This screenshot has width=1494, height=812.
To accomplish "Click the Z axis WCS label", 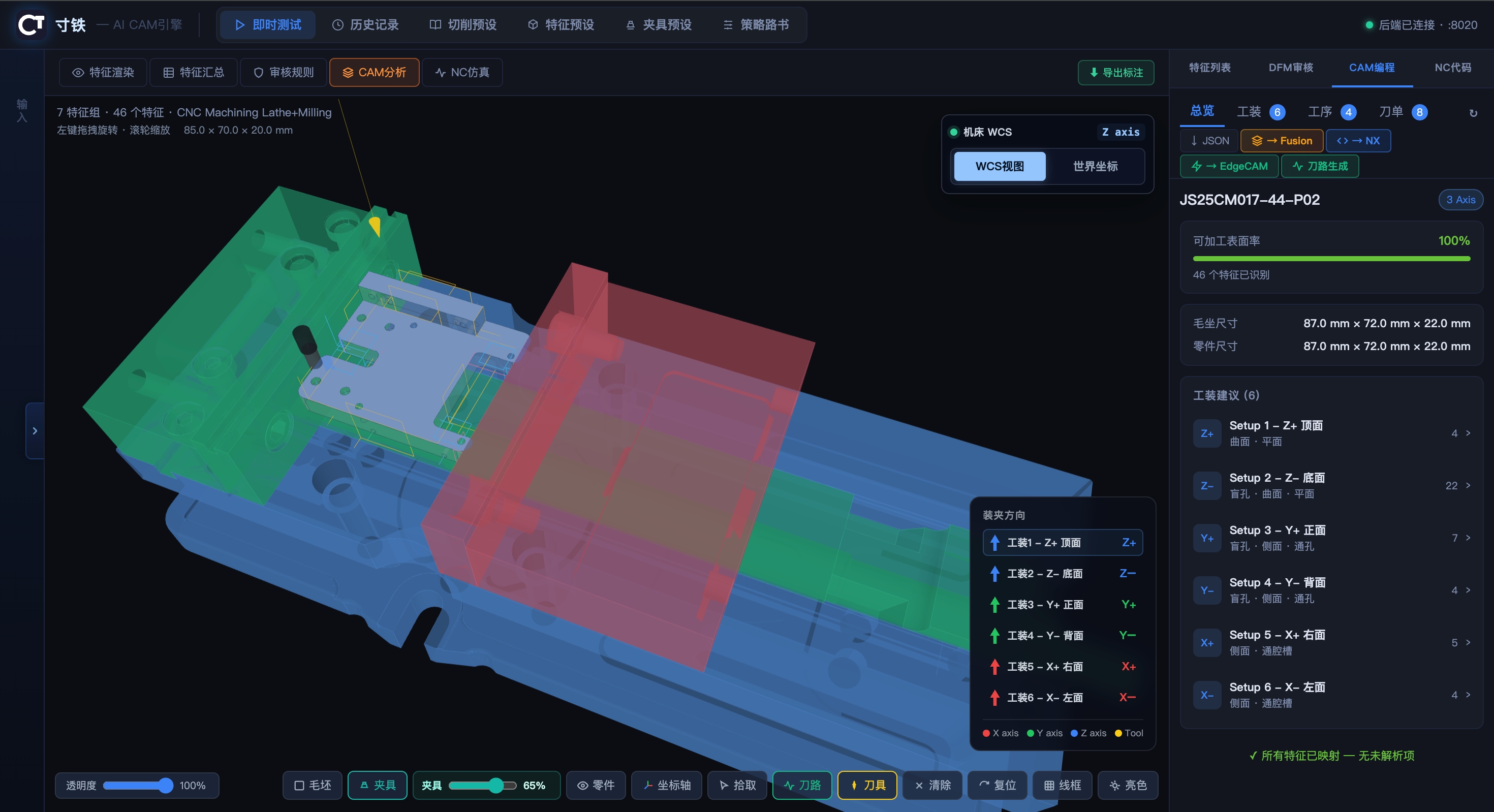I will tap(1120, 132).
